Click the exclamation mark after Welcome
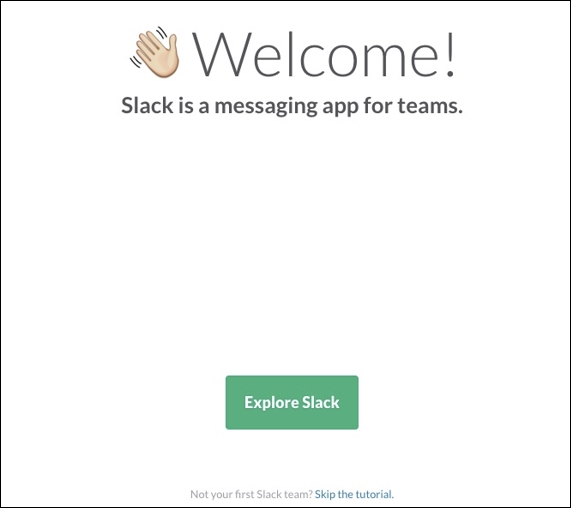The image size is (571, 508). [450, 54]
